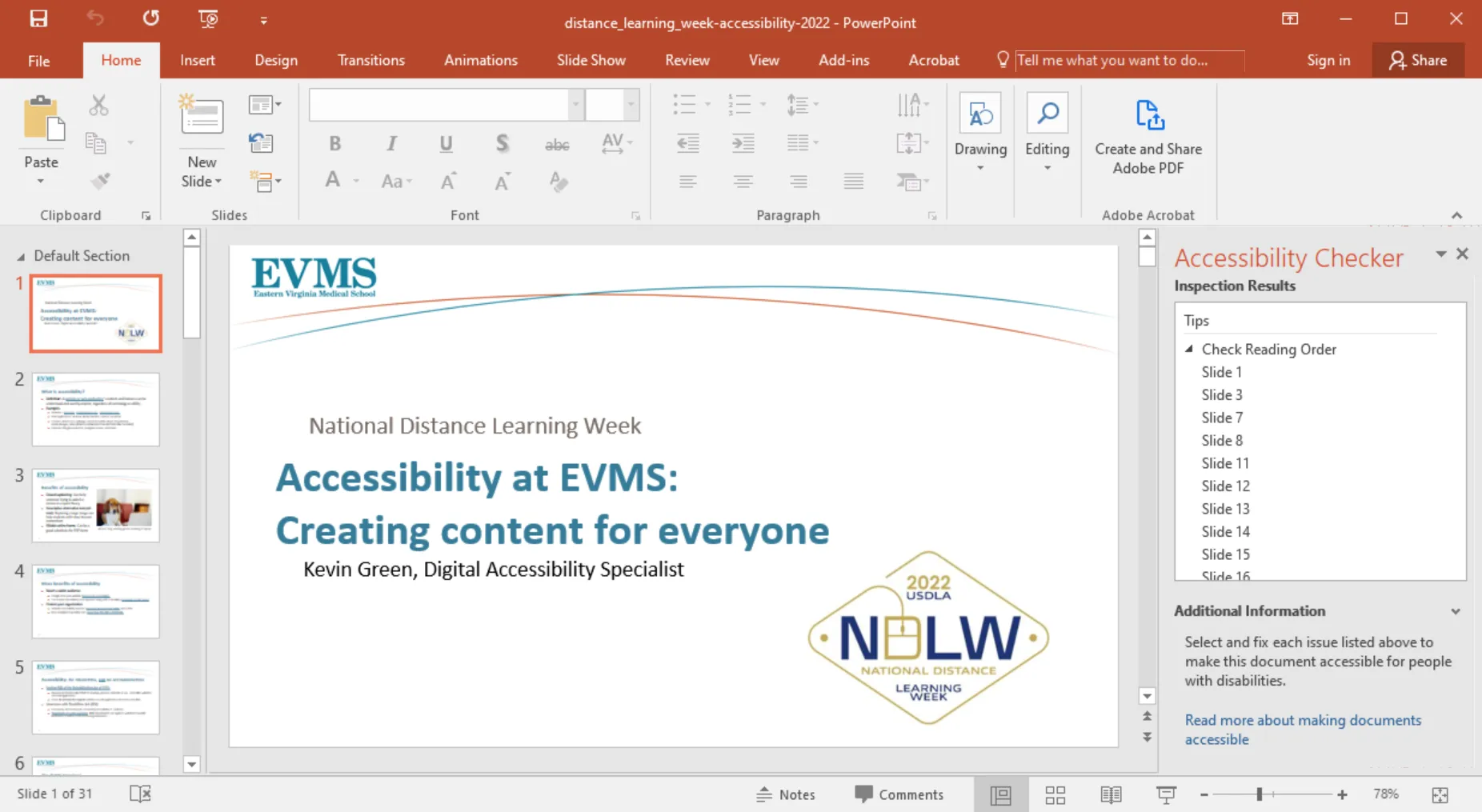Open the View tab
This screenshot has width=1482, height=812.
pos(764,60)
